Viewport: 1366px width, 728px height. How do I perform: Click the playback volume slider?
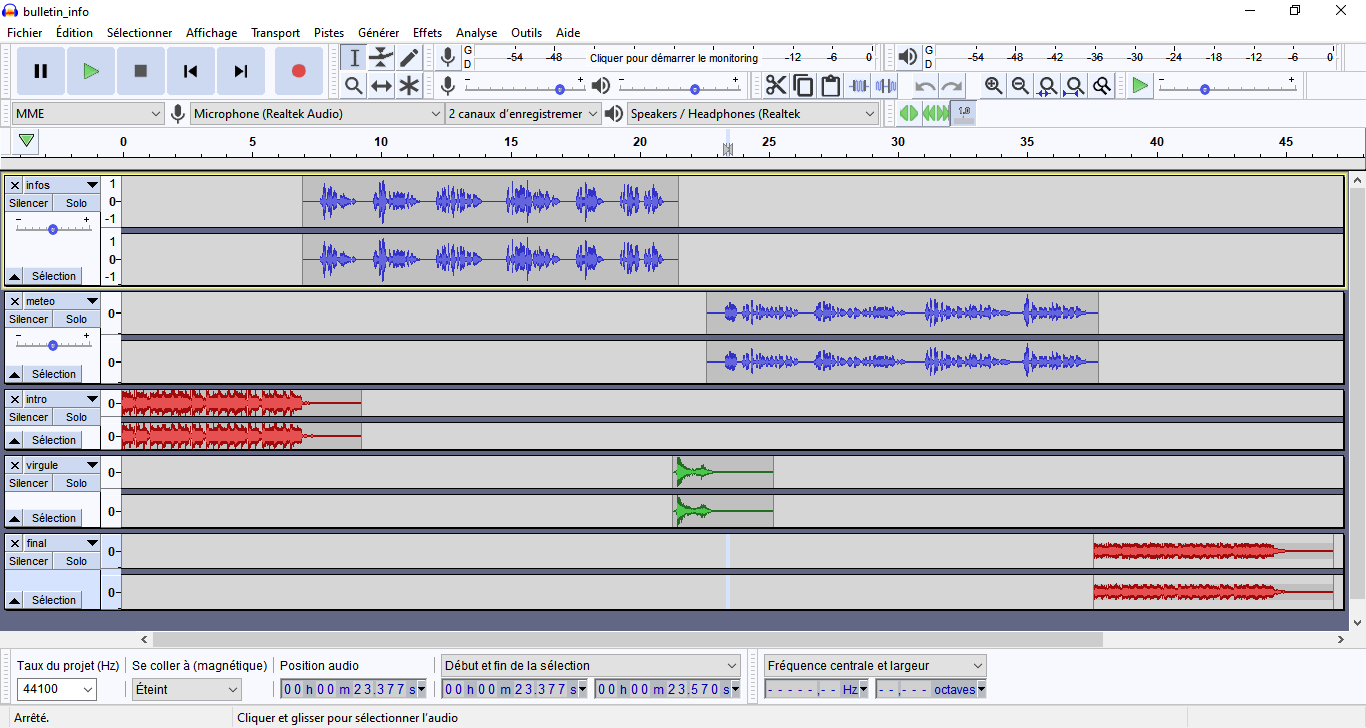tap(679, 86)
